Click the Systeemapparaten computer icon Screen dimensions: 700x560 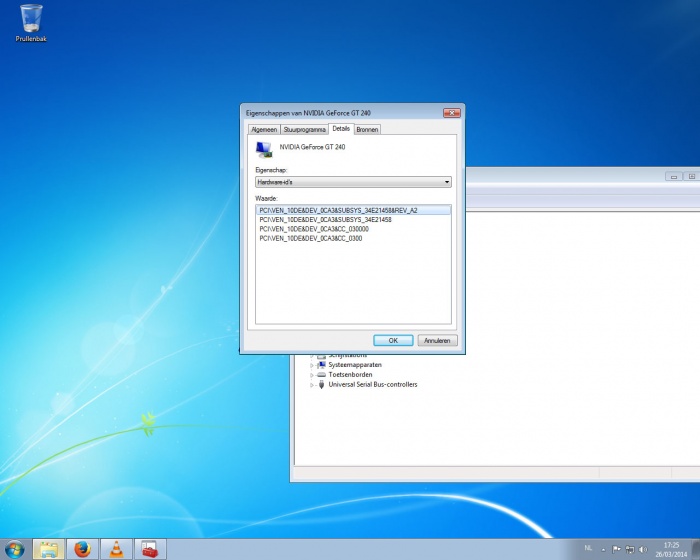pyautogui.click(x=321, y=365)
